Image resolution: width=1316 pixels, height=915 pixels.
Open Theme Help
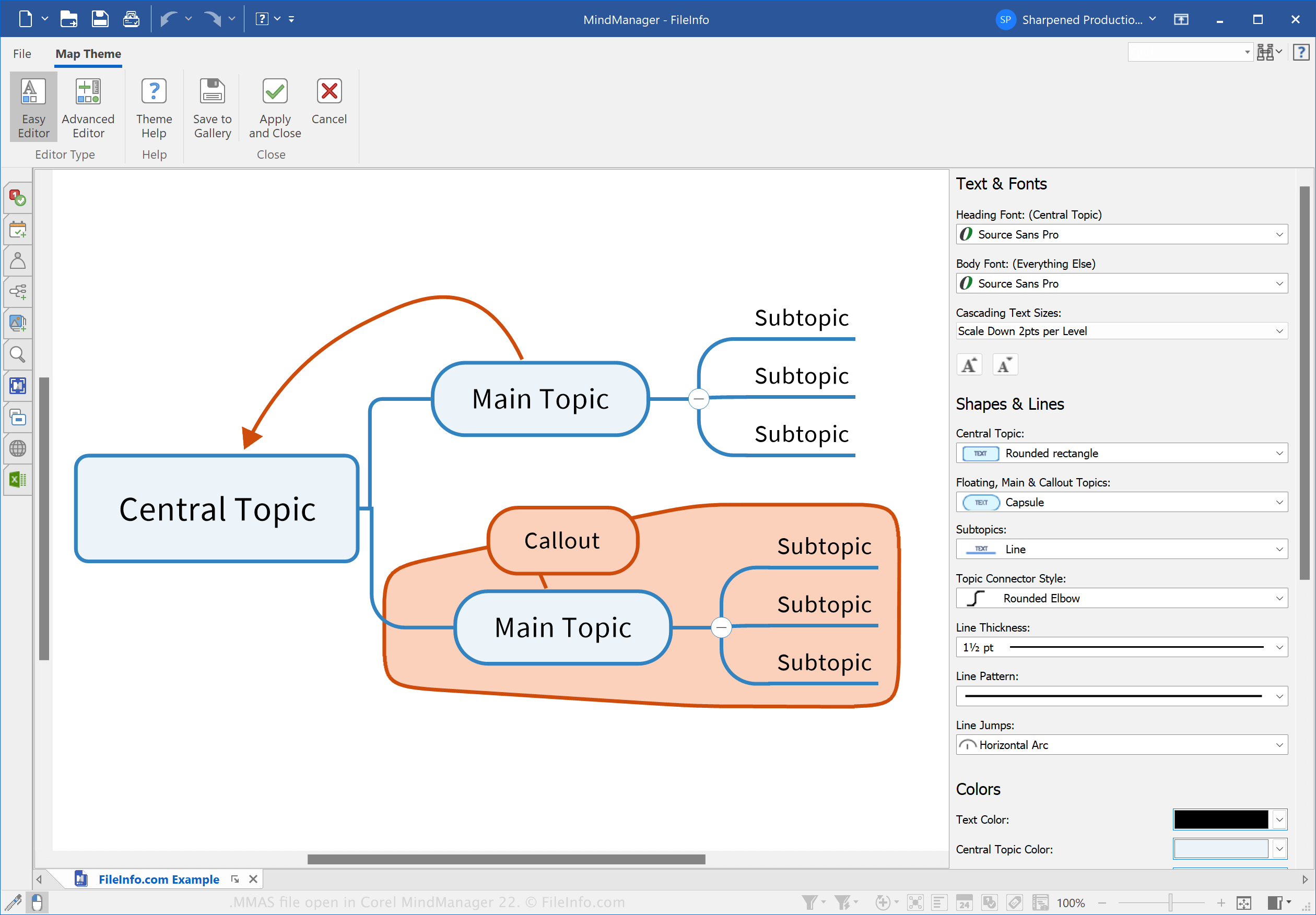pyautogui.click(x=154, y=108)
